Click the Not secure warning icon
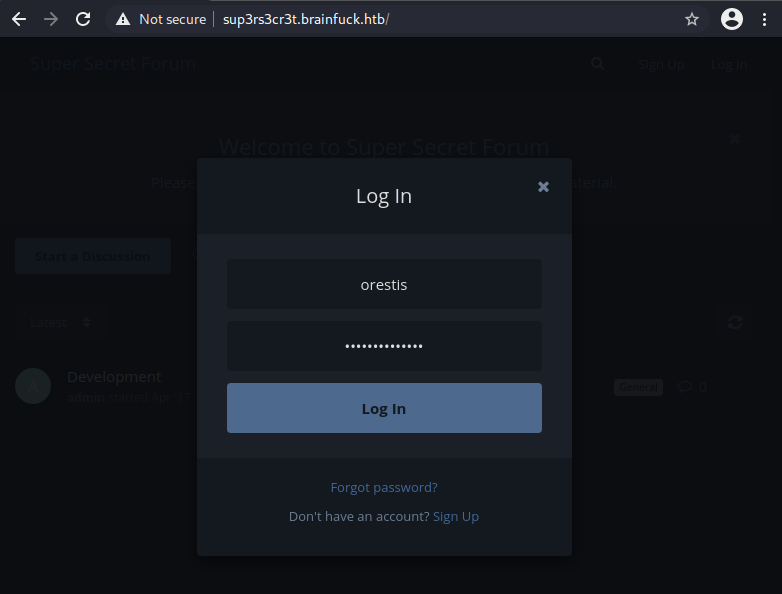Viewport: 782px width, 594px height. tap(123, 19)
